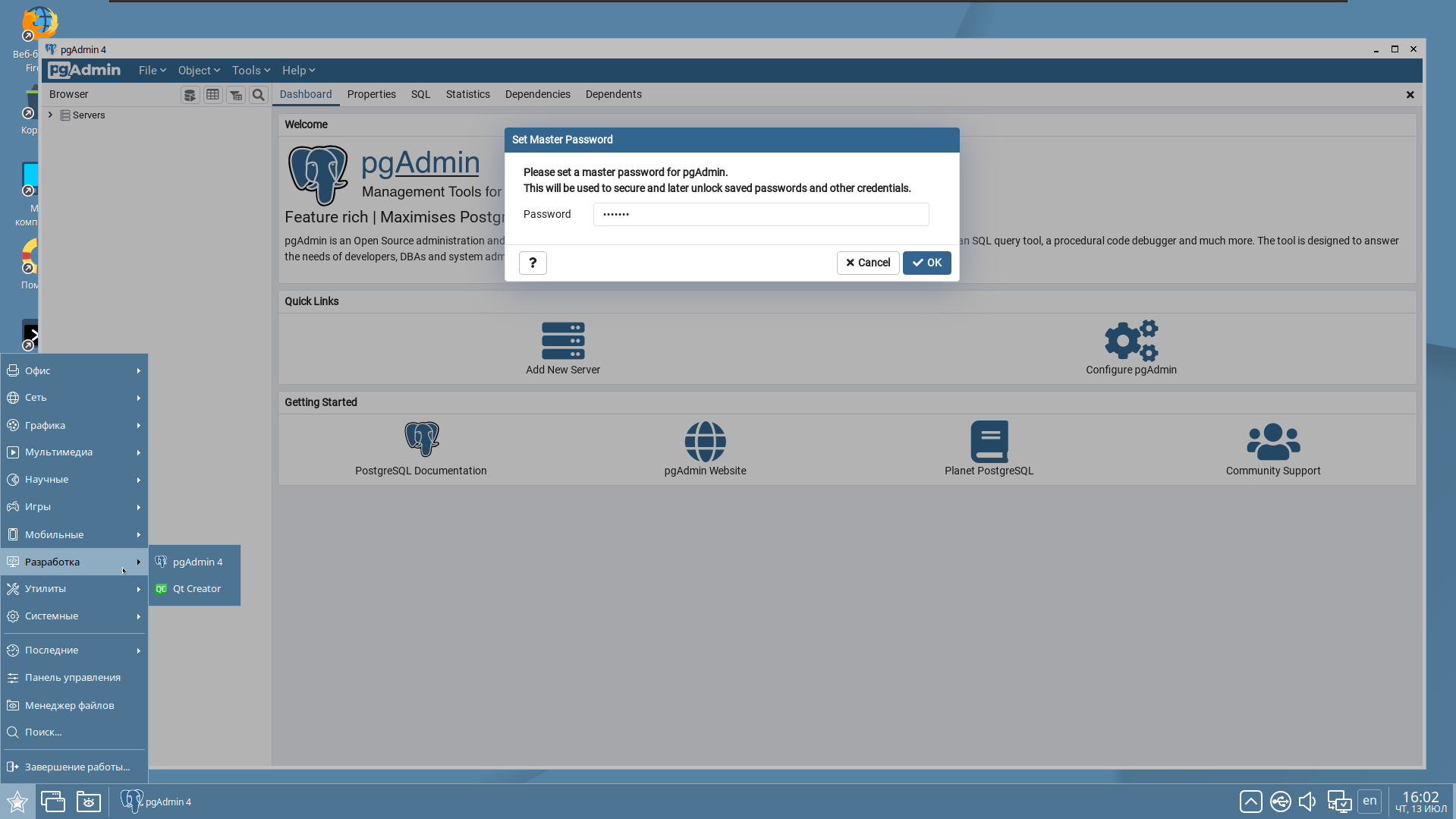Show hidden tray icons with up arrow

click(x=1251, y=802)
